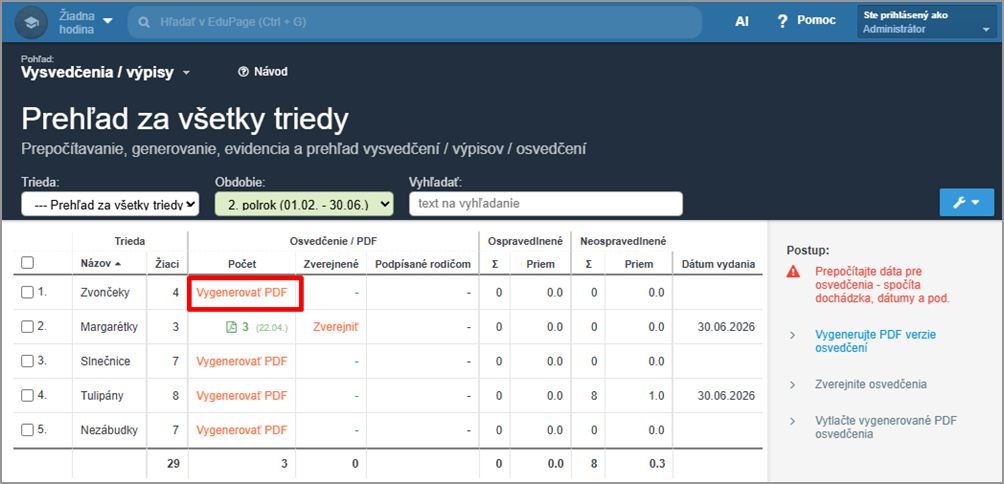Screen dimensions: 1004x484
Task: Select the Tulipány row checkbox
Action: 28,395
